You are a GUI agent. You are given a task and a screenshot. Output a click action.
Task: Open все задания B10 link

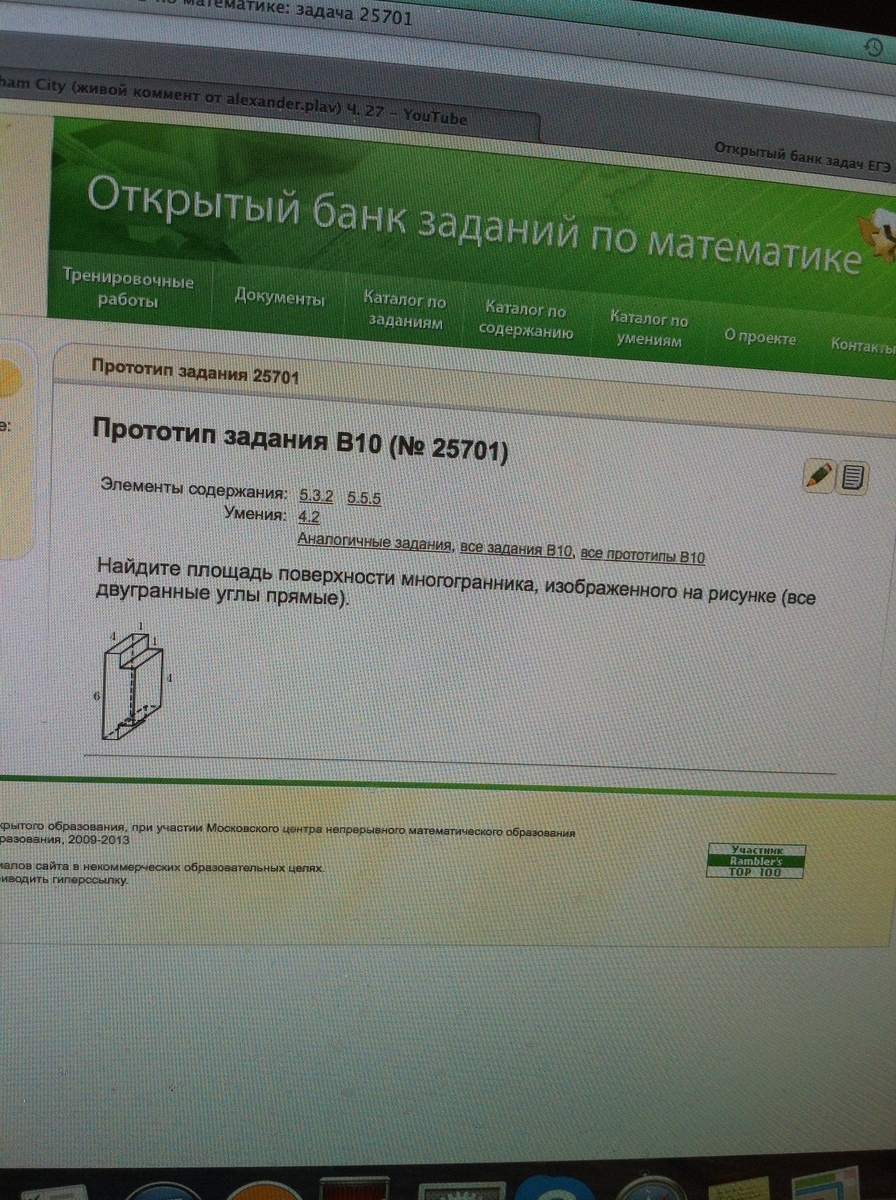click(516, 549)
